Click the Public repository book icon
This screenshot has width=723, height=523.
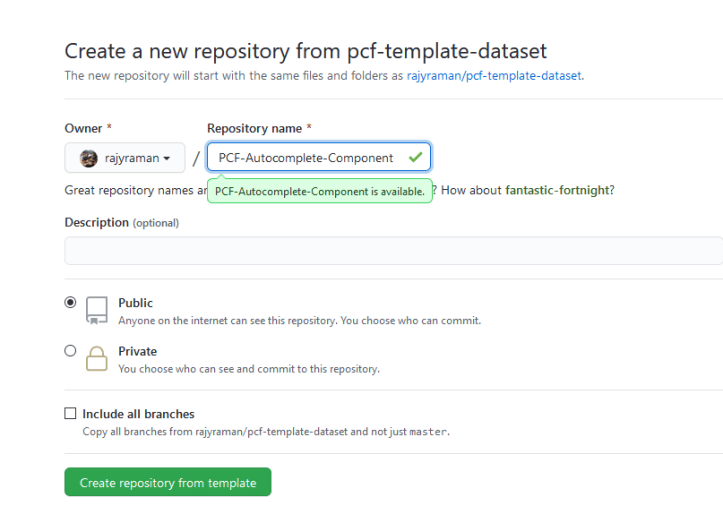[96, 310]
